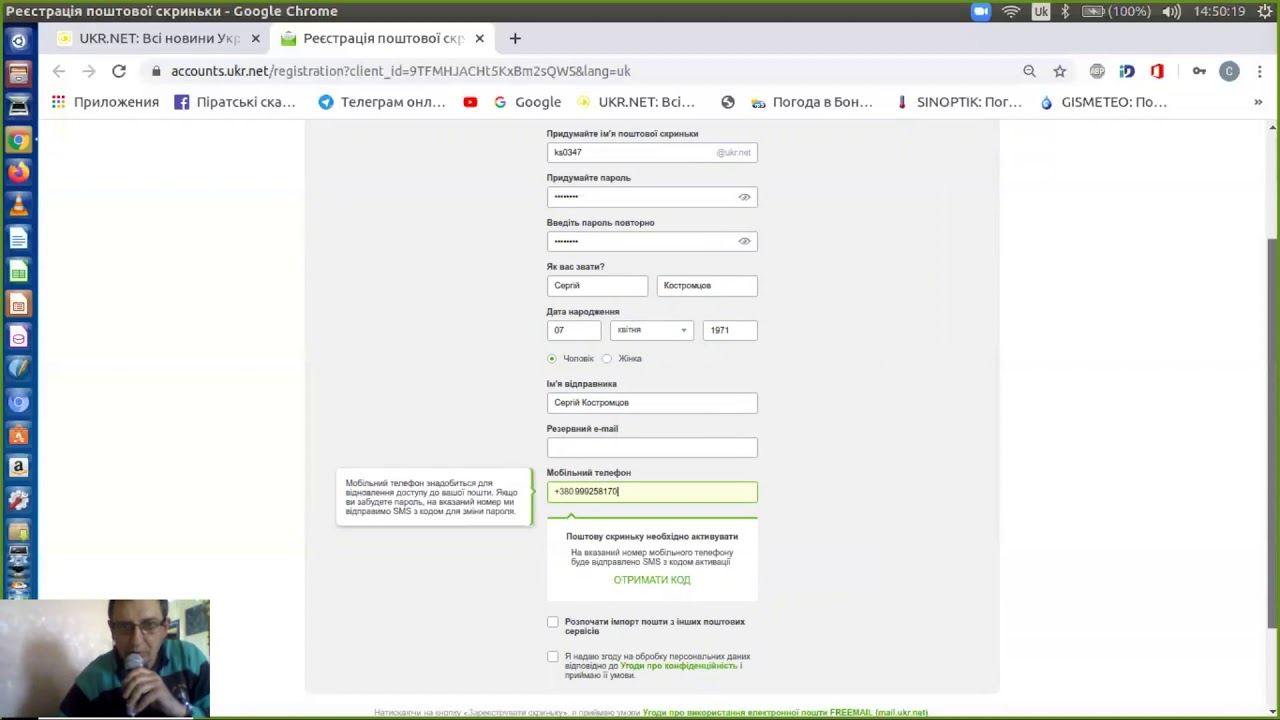
Task: Focus the mailbox name field ks0347
Action: point(652,152)
